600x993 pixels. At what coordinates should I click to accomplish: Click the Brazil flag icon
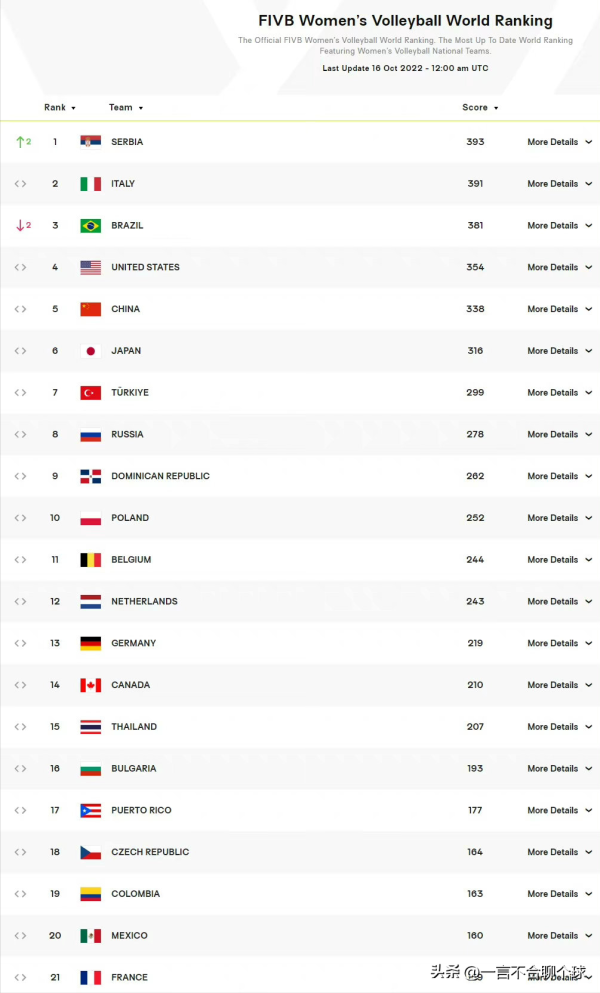[91, 226]
